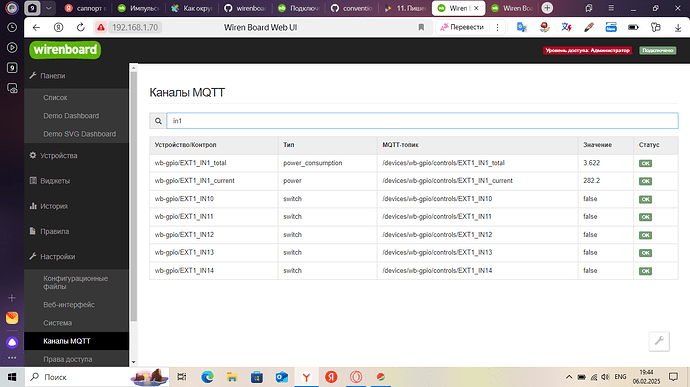Screen dimensions: 690x387
Task: Click the Перевести translate button
Action: pos(462,27)
